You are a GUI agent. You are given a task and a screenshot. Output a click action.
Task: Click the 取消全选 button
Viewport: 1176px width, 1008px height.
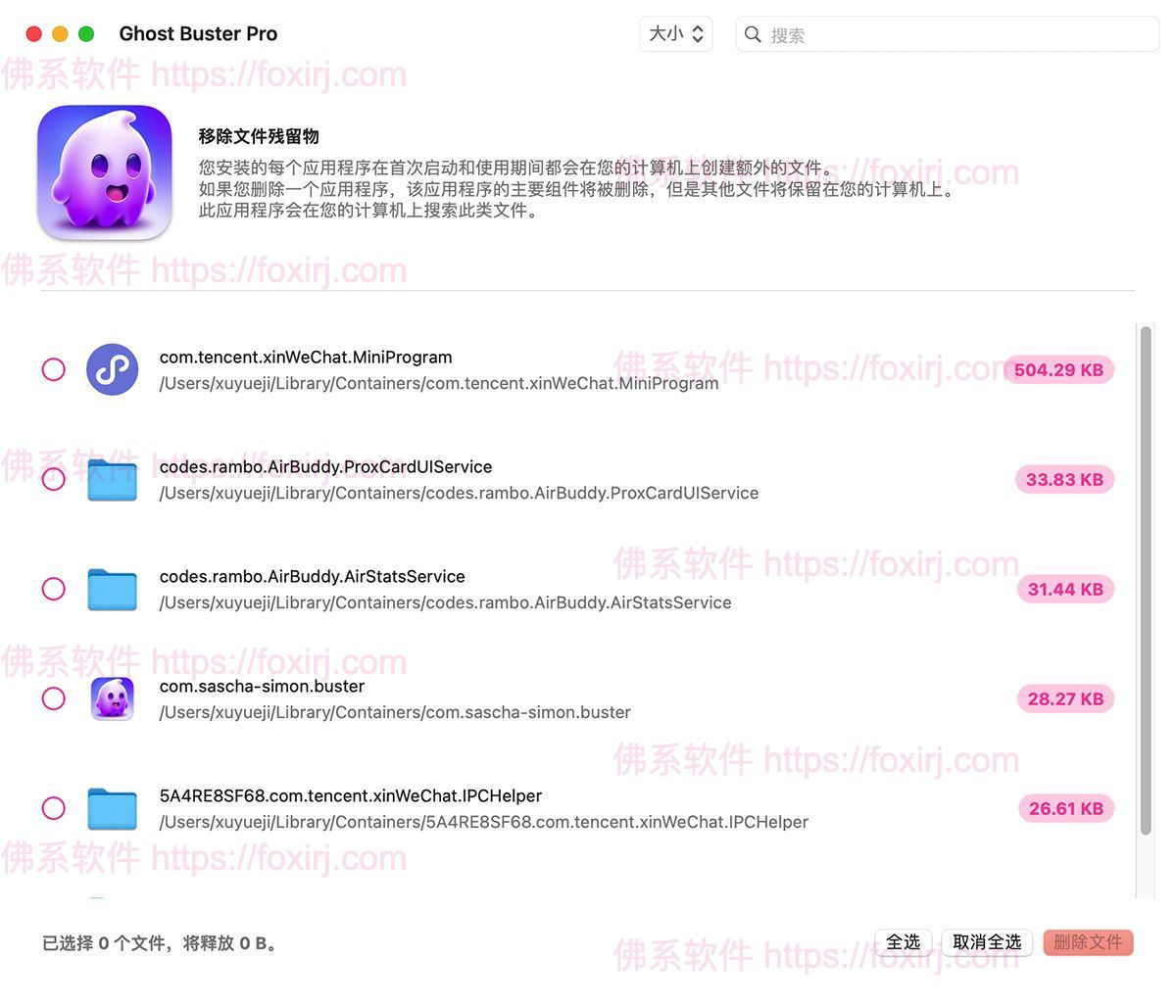[x=987, y=941]
